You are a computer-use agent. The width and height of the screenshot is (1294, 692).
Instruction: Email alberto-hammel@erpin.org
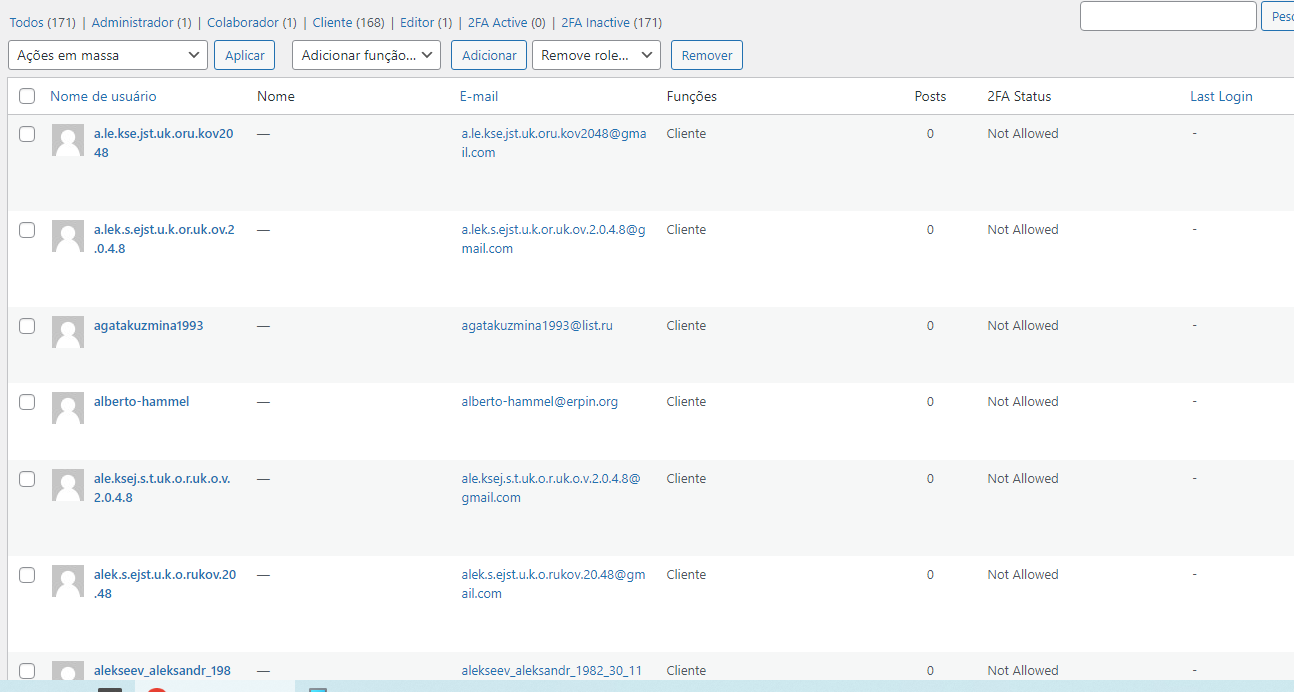click(x=539, y=401)
